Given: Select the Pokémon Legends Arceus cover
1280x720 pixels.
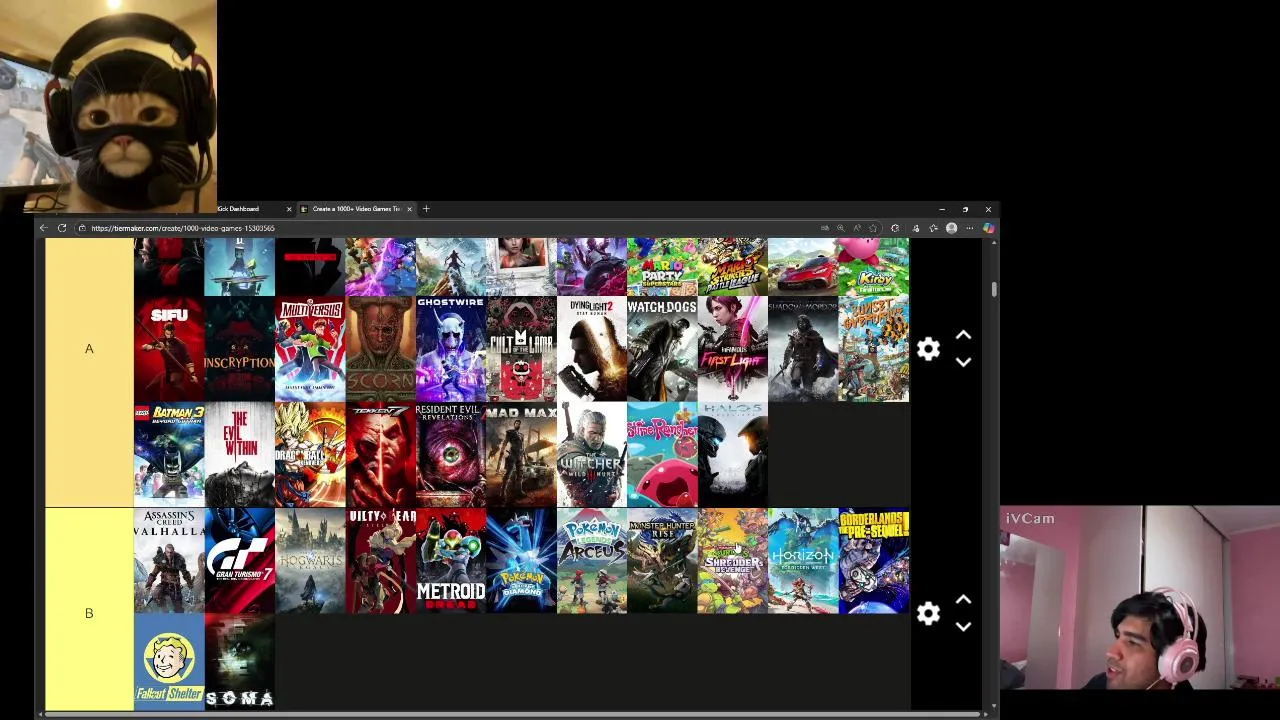Looking at the screenshot, I should (x=592, y=561).
